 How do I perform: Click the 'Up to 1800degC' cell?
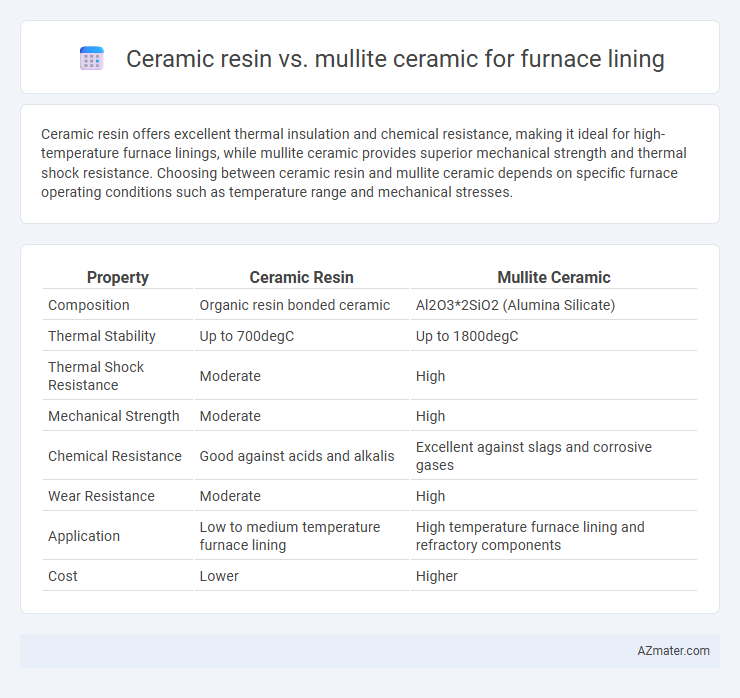(467, 336)
